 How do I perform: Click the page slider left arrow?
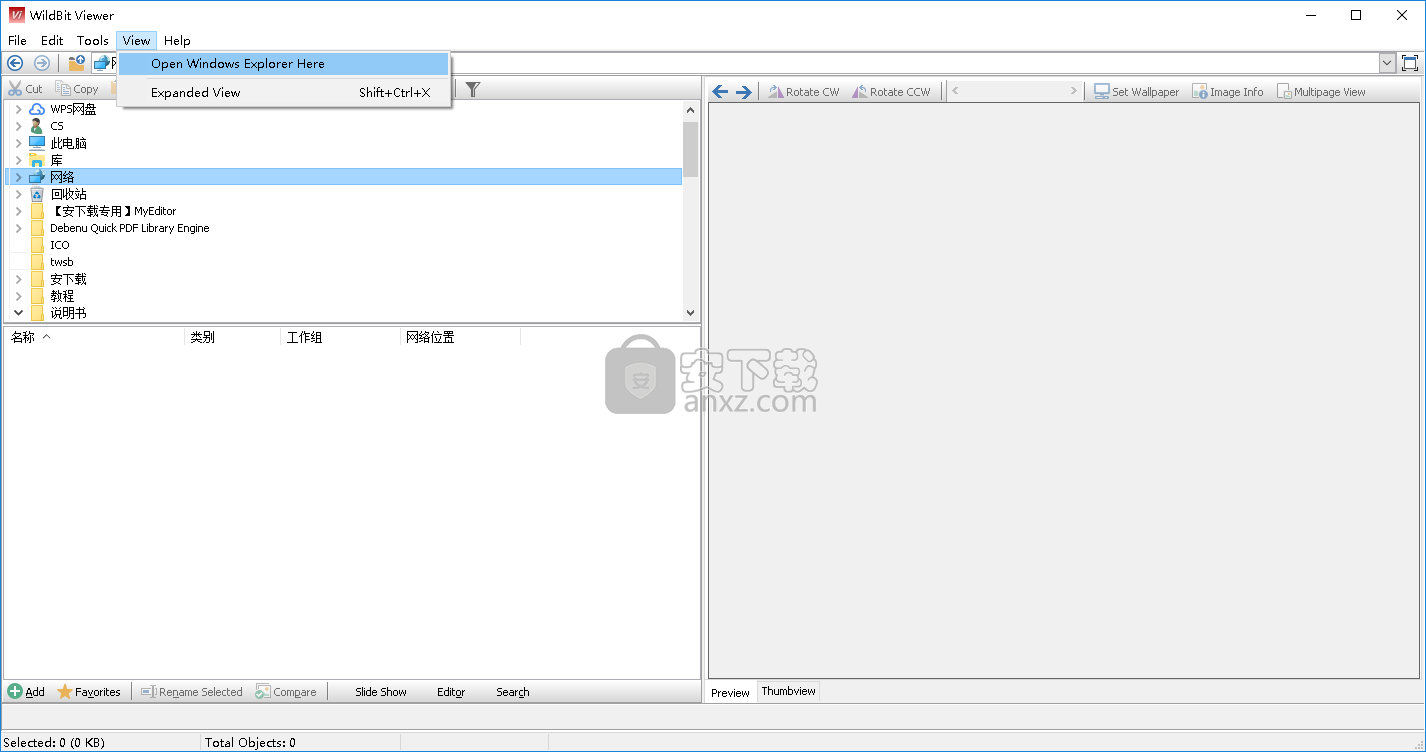[955, 91]
